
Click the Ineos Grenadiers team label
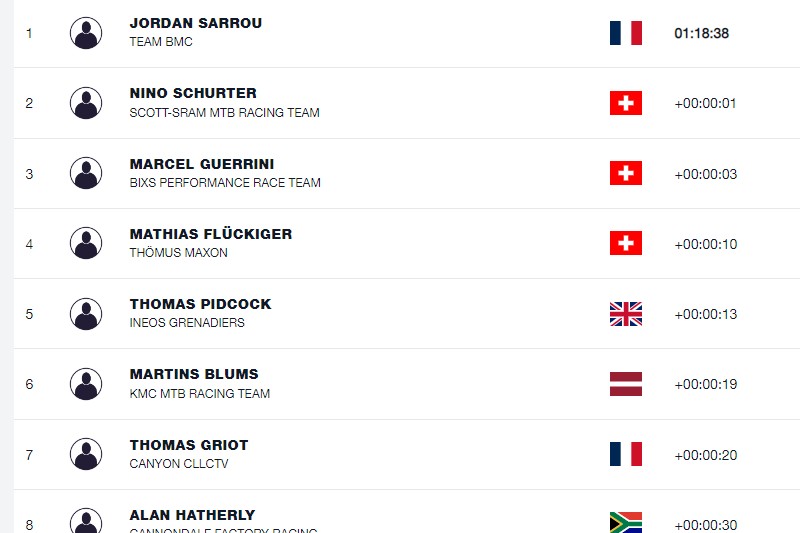click(187, 323)
